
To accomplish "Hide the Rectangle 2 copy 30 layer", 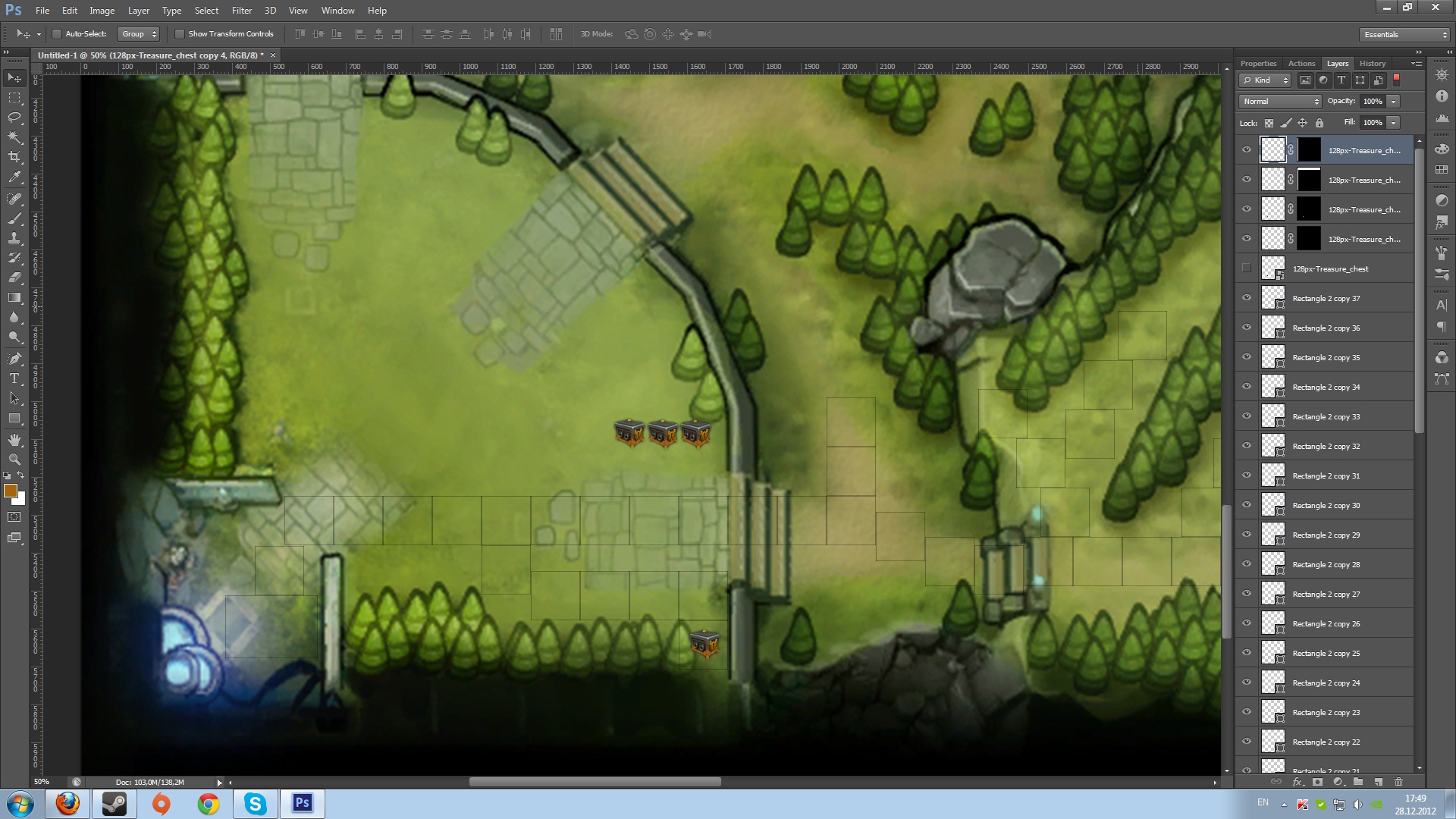I will (x=1247, y=505).
